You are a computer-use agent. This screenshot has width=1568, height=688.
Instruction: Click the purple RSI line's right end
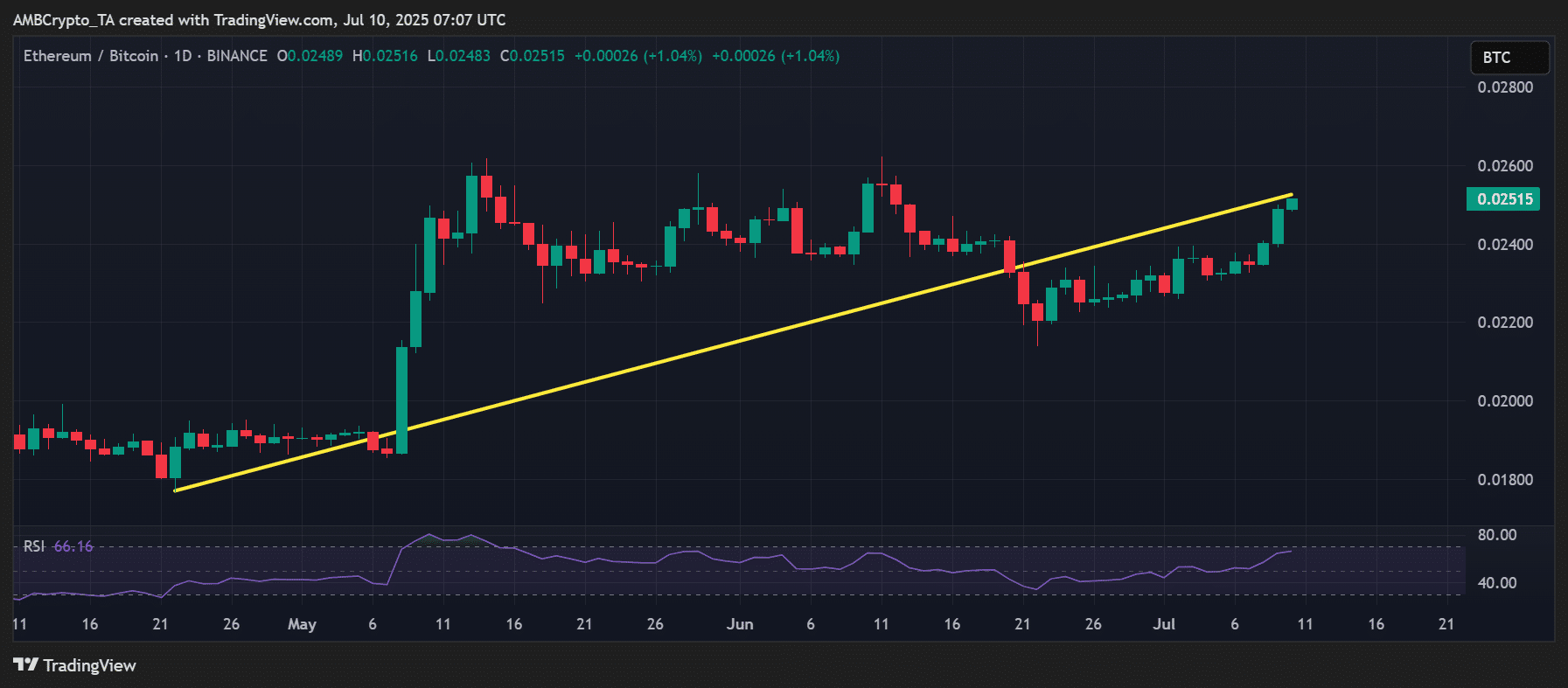pyautogui.click(x=1290, y=551)
